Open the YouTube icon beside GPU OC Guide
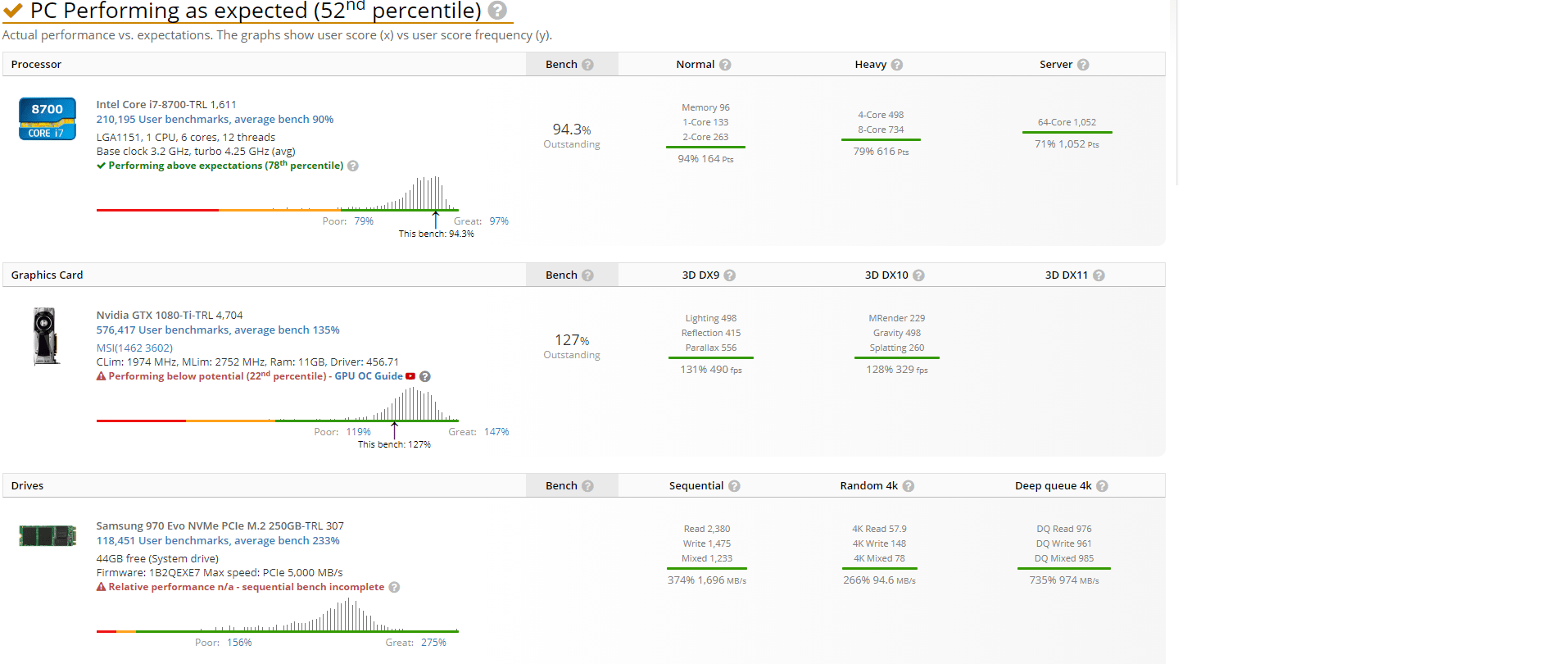1568x664 pixels. point(410,376)
